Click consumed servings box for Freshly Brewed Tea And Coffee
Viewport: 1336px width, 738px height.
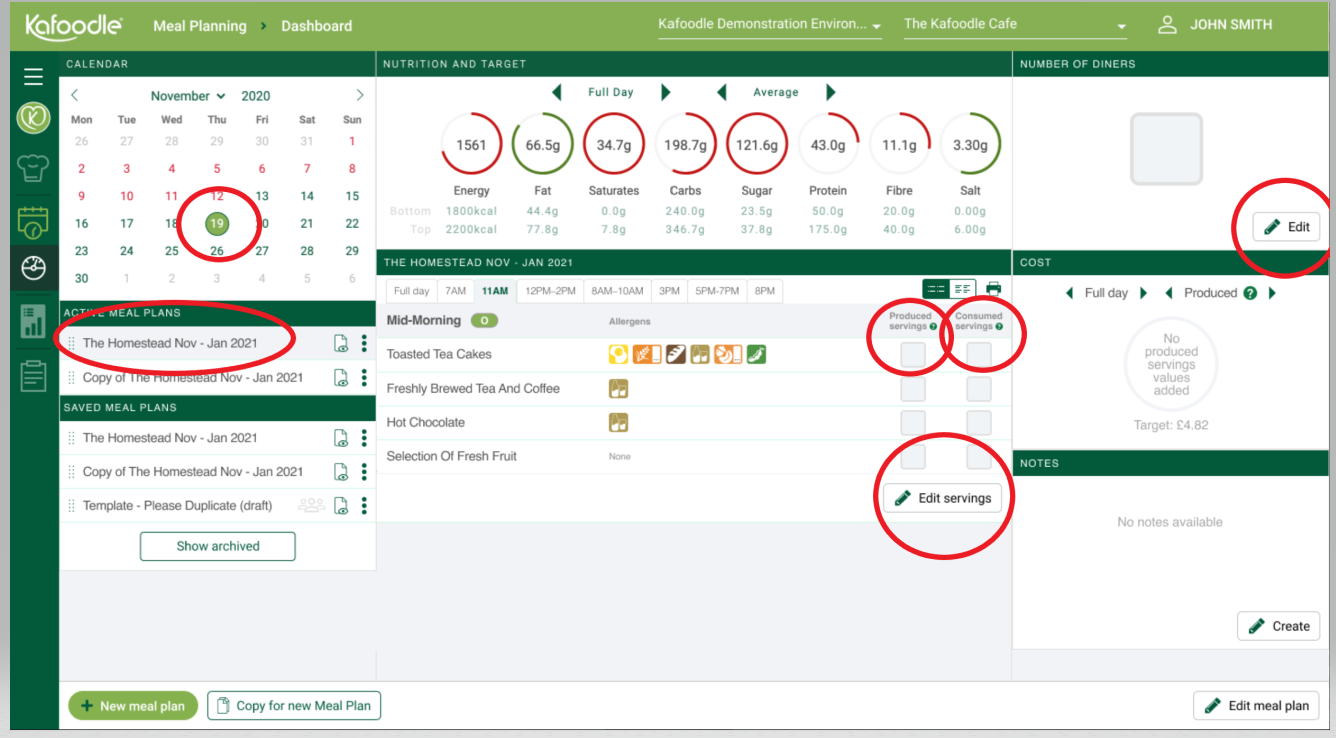tap(979, 389)
